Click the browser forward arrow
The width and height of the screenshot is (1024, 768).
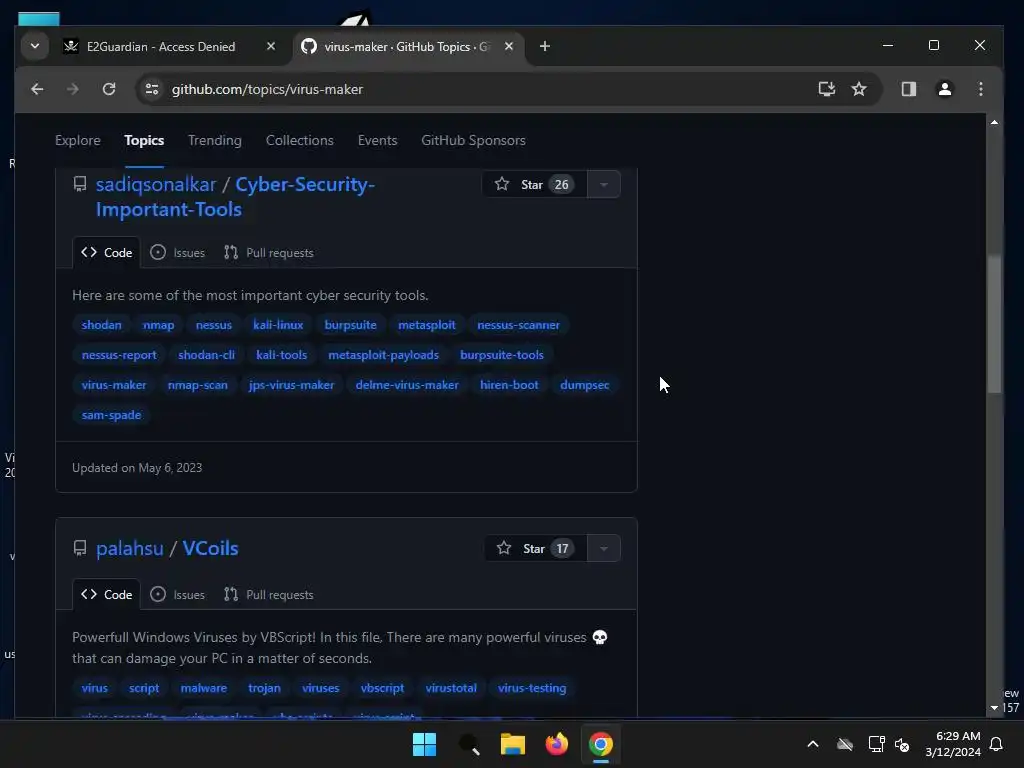(72, 89)
